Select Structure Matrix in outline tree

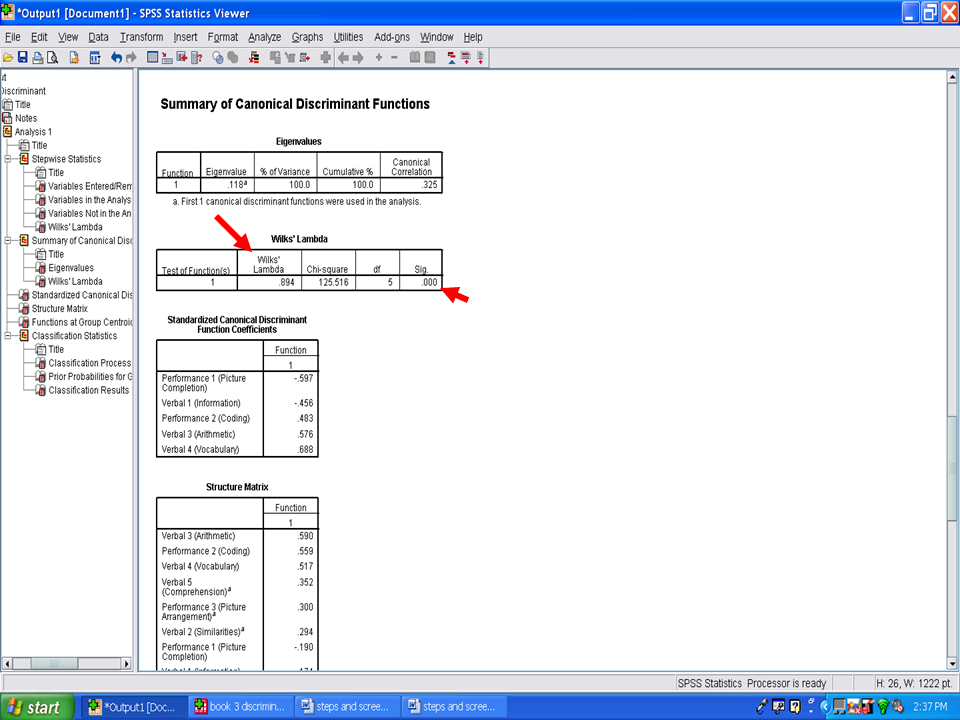[59, 309]
